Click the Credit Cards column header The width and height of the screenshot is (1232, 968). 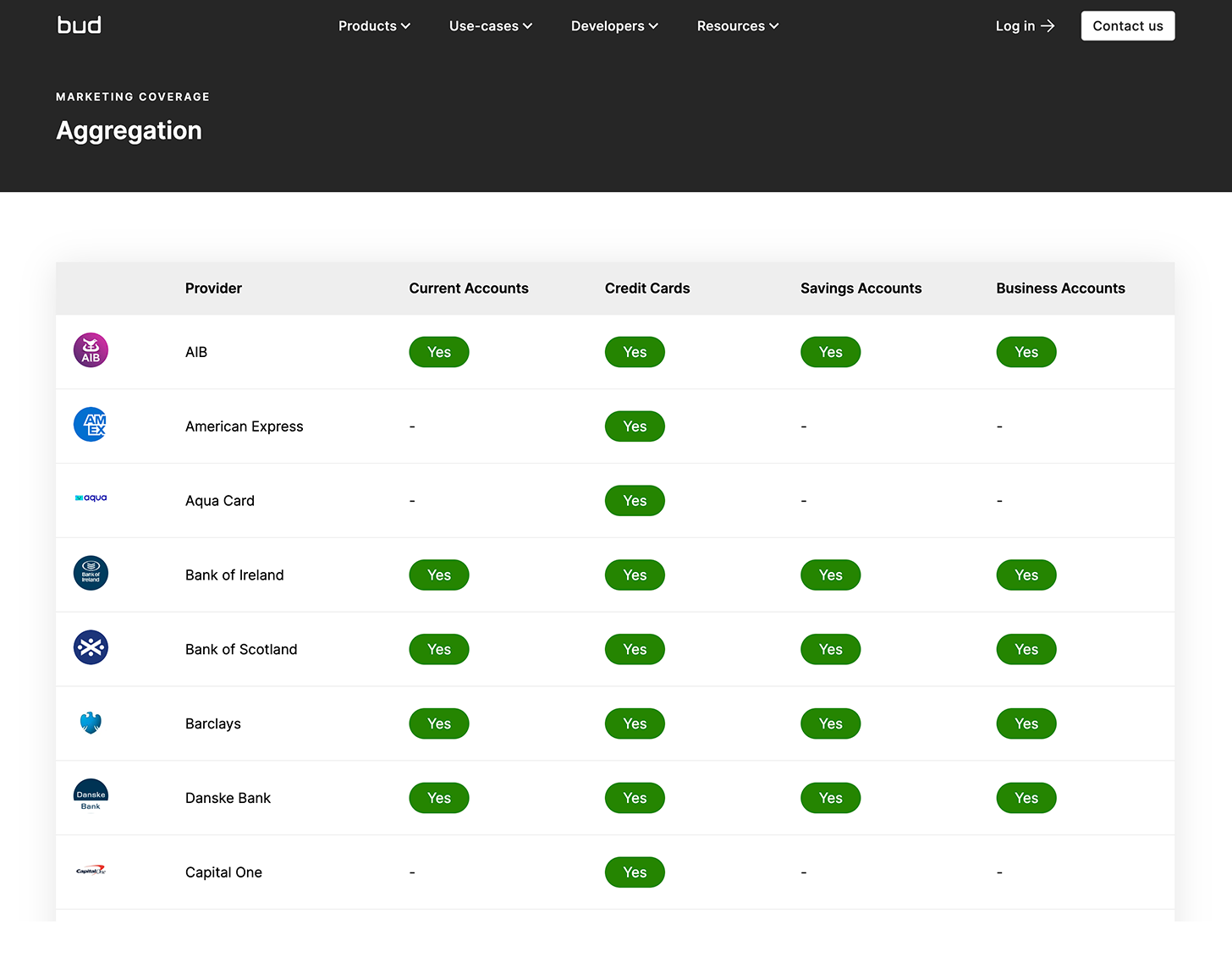(x=647, y=289)
